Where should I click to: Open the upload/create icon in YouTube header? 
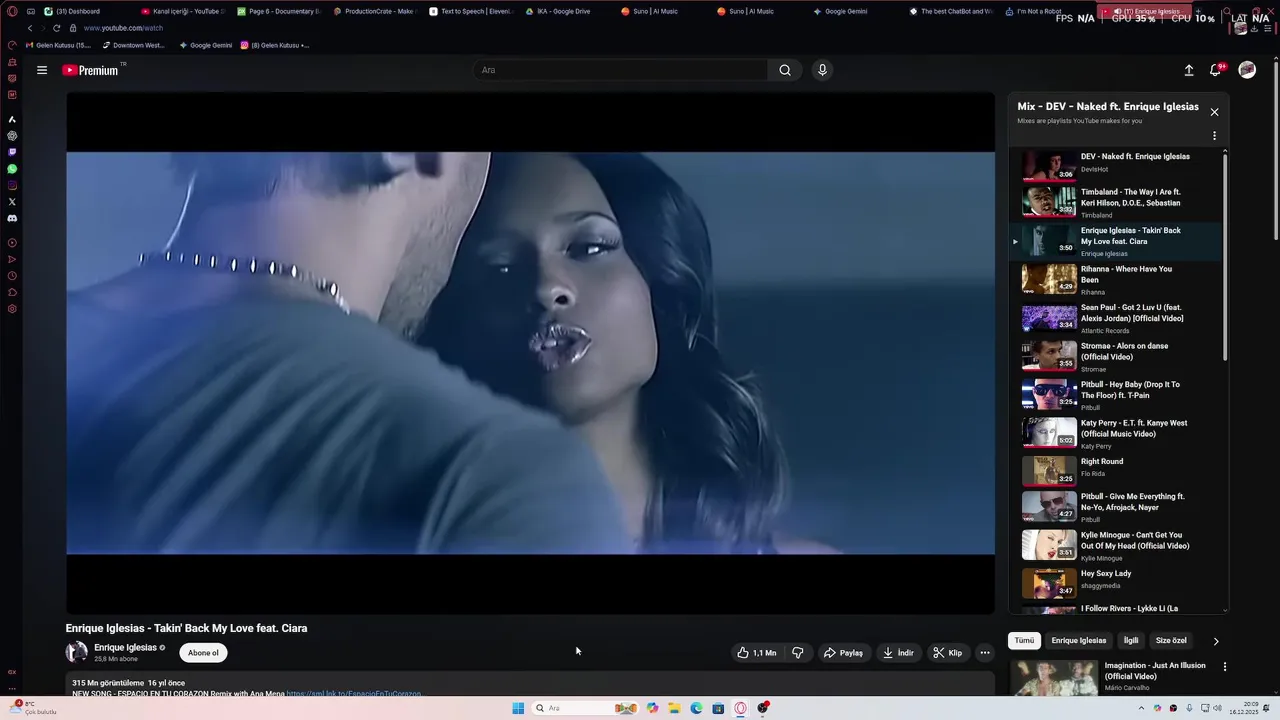(1189, 70)
